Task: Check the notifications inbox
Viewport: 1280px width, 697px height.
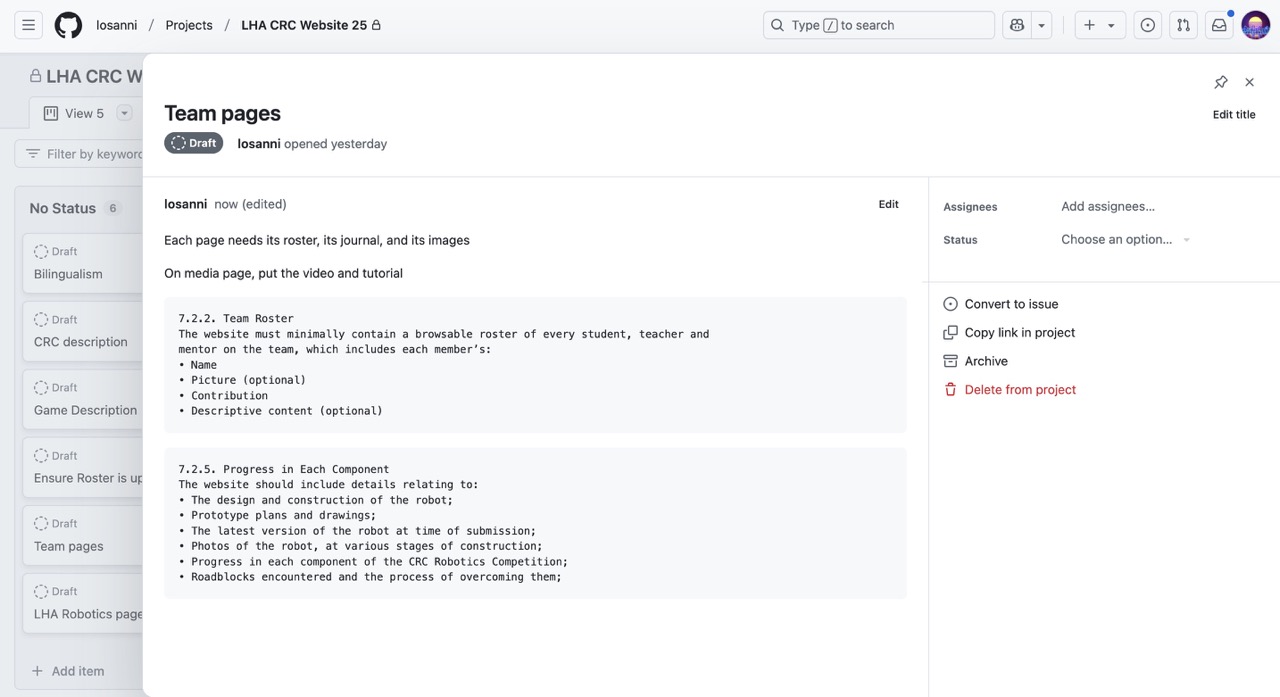Action: [x=1219, y=24]
